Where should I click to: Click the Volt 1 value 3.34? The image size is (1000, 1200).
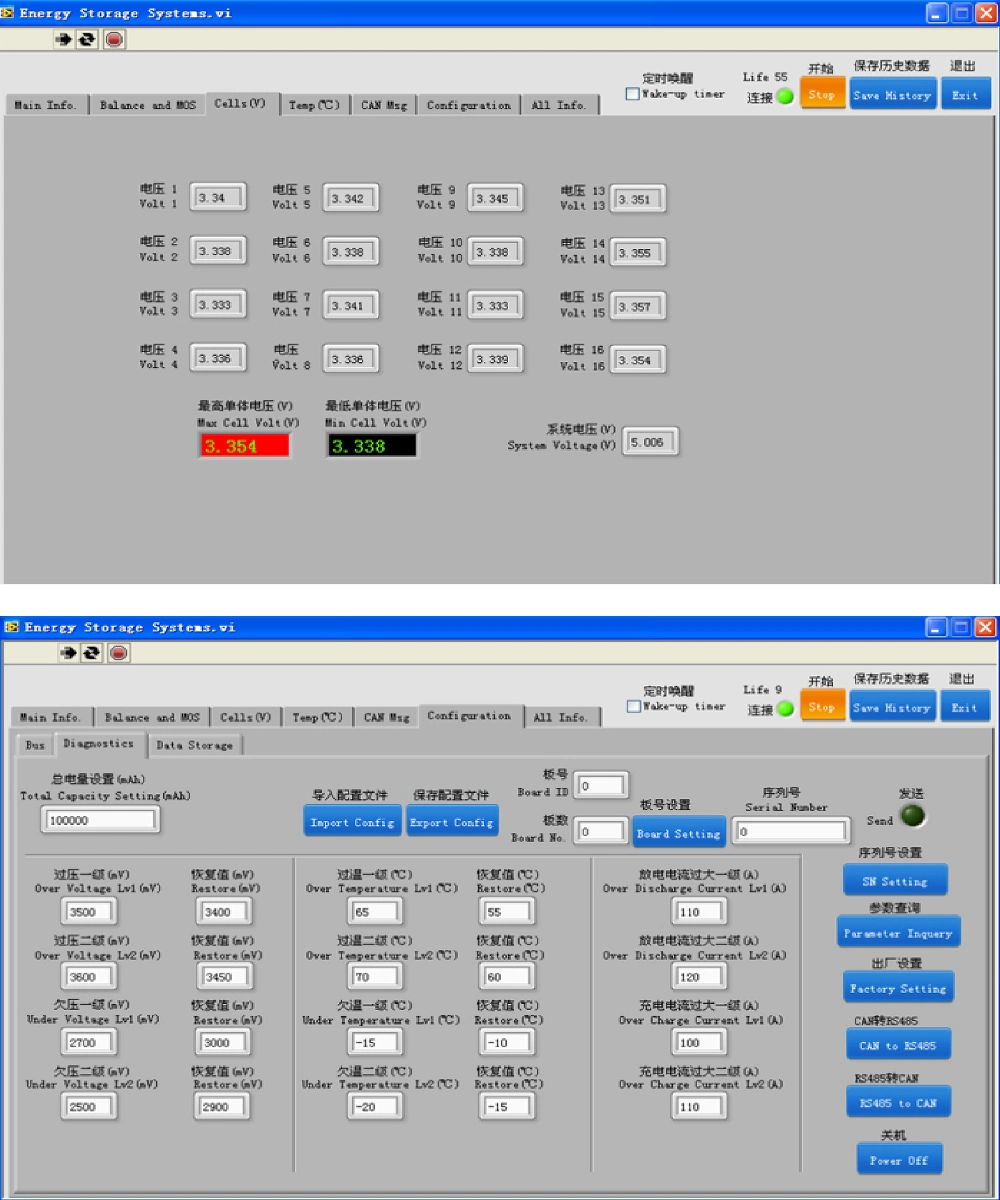(x=217, y=198)
